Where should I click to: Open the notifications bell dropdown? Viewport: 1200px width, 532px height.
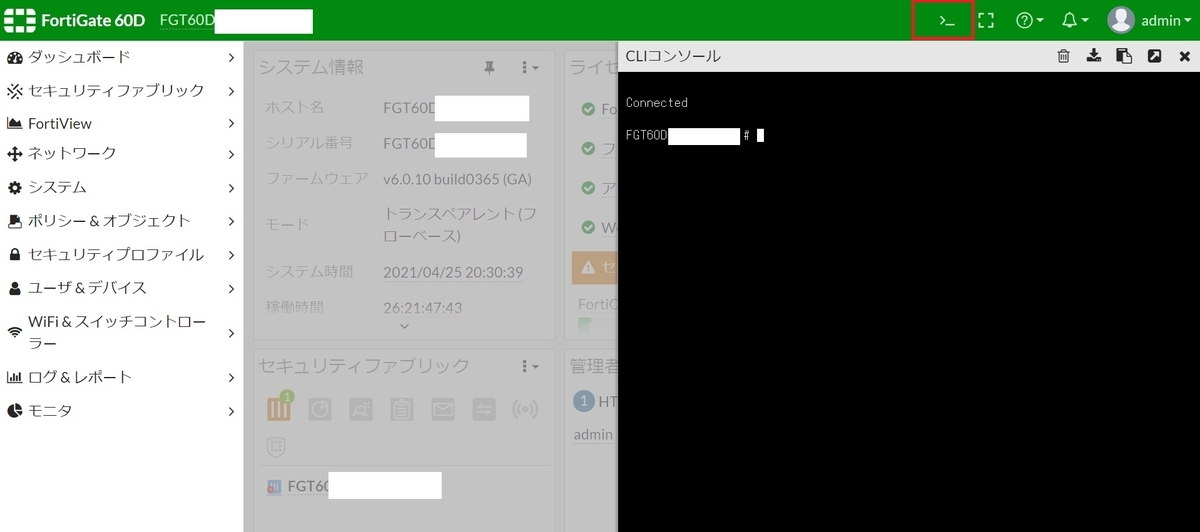pyautogui.click(x=1075, y=20)
